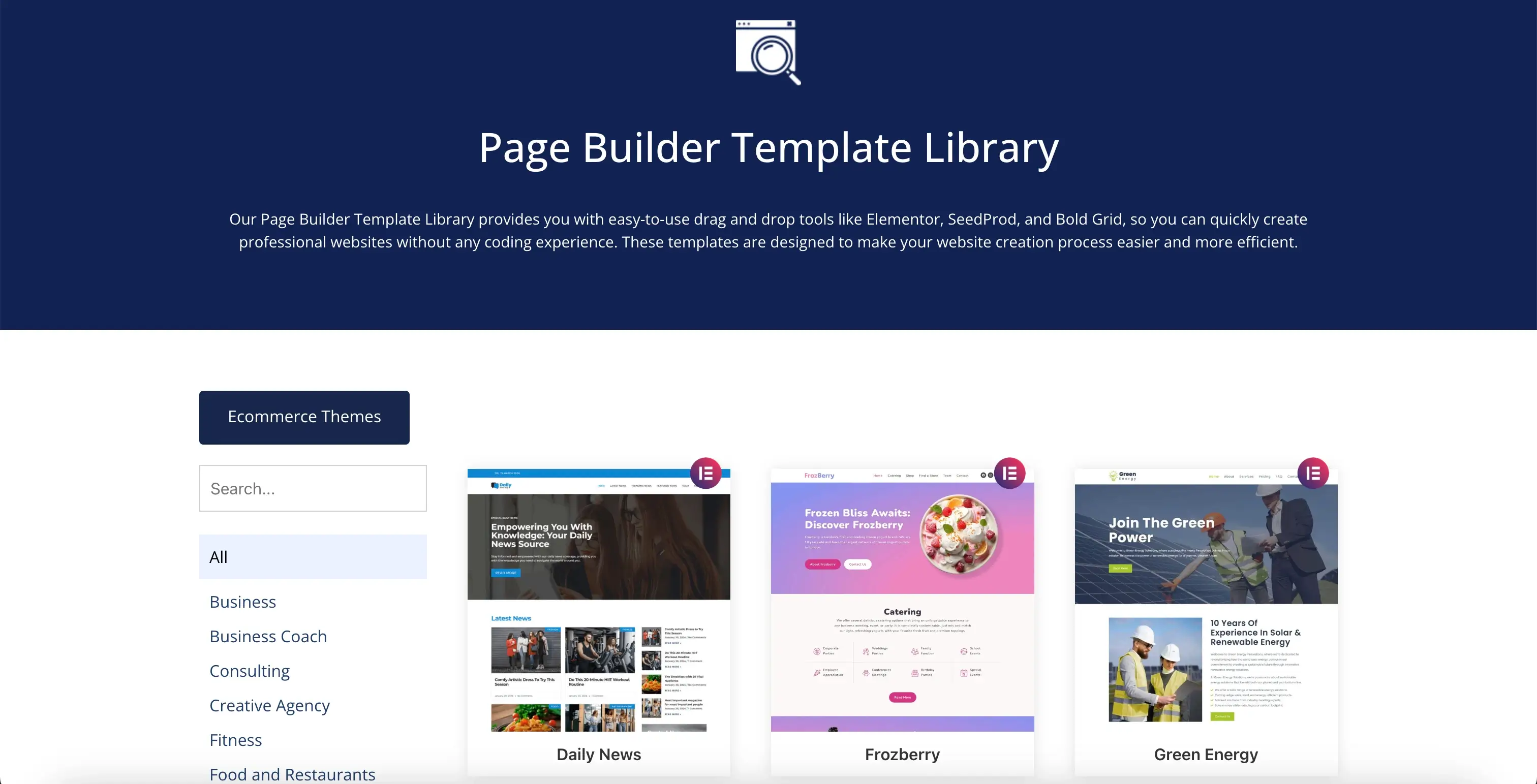Select the Business category from sidebar
The image size is (1537, 784).
click(242, 601)
